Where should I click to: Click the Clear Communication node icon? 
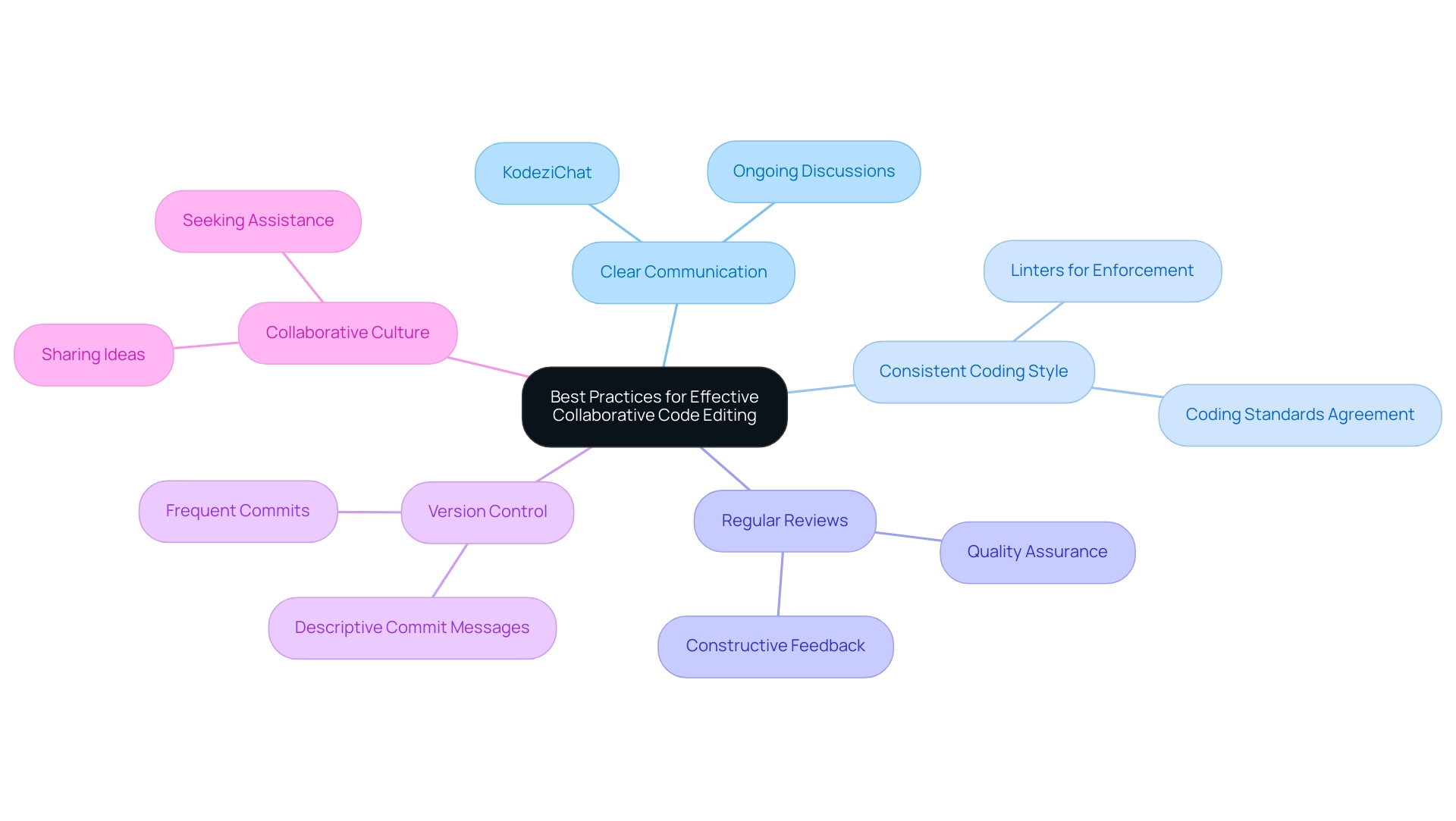(x=685, y=270)
